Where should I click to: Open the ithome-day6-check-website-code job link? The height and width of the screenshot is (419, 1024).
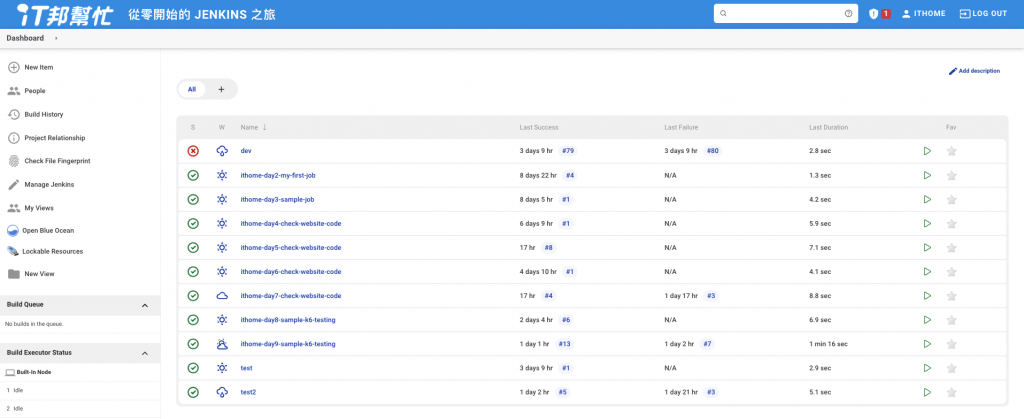[291, 272]
